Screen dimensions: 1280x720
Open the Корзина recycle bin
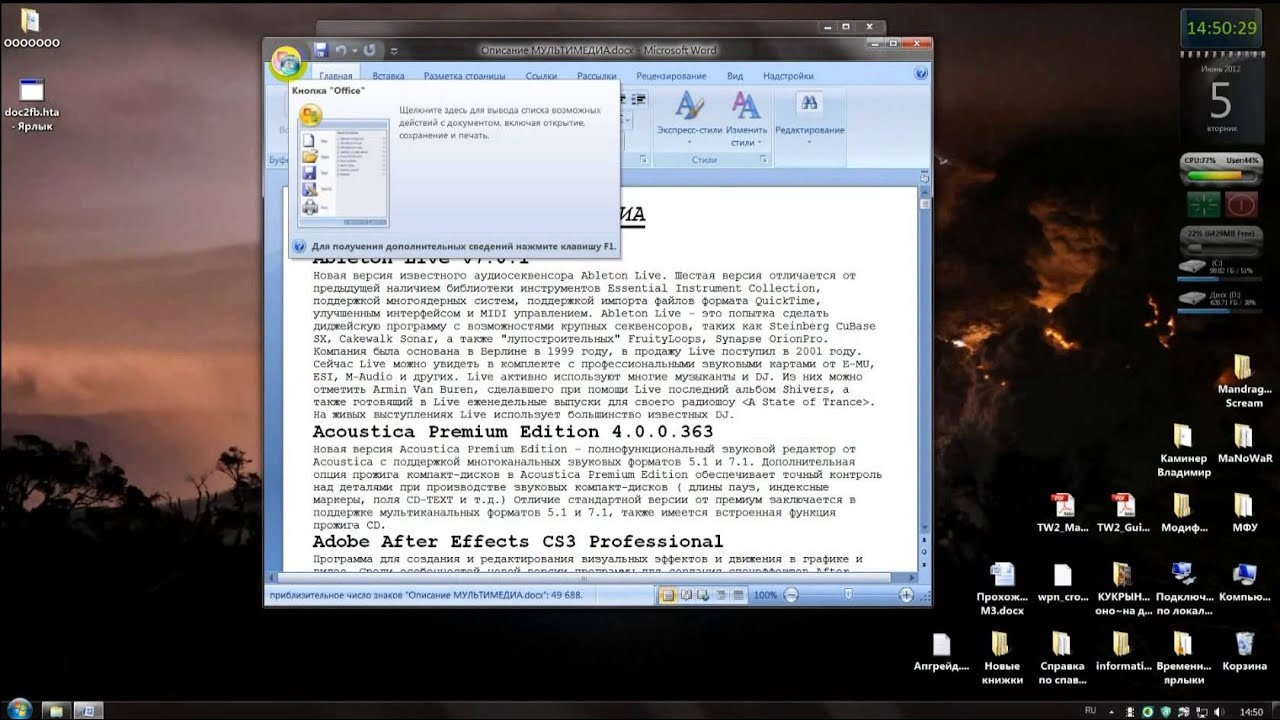point(1244,652)
